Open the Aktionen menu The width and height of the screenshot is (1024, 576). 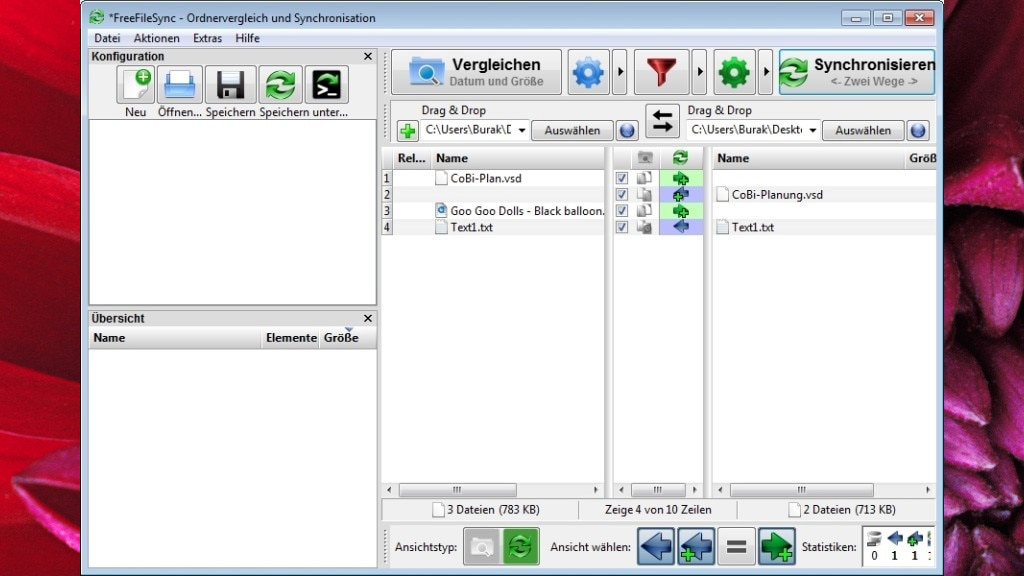[x=156, y=38]
